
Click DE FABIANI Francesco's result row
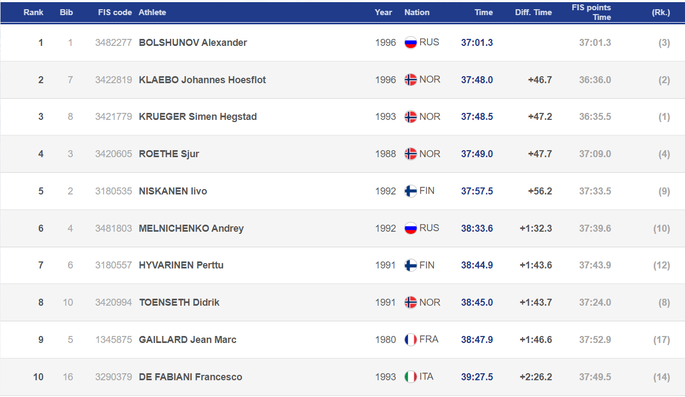pos(342,377)
